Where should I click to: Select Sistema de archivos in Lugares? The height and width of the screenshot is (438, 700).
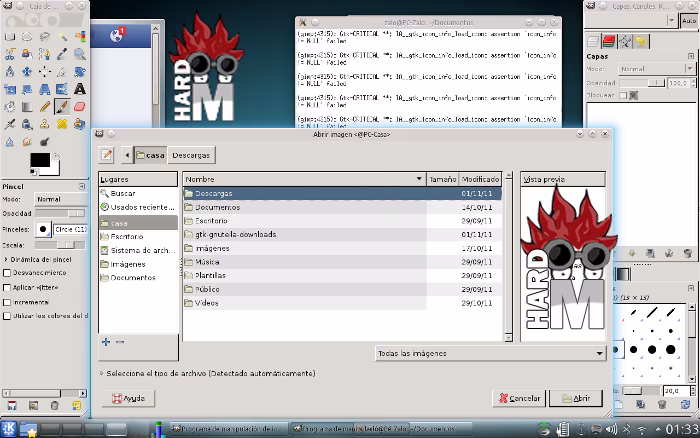coord(138,250)
